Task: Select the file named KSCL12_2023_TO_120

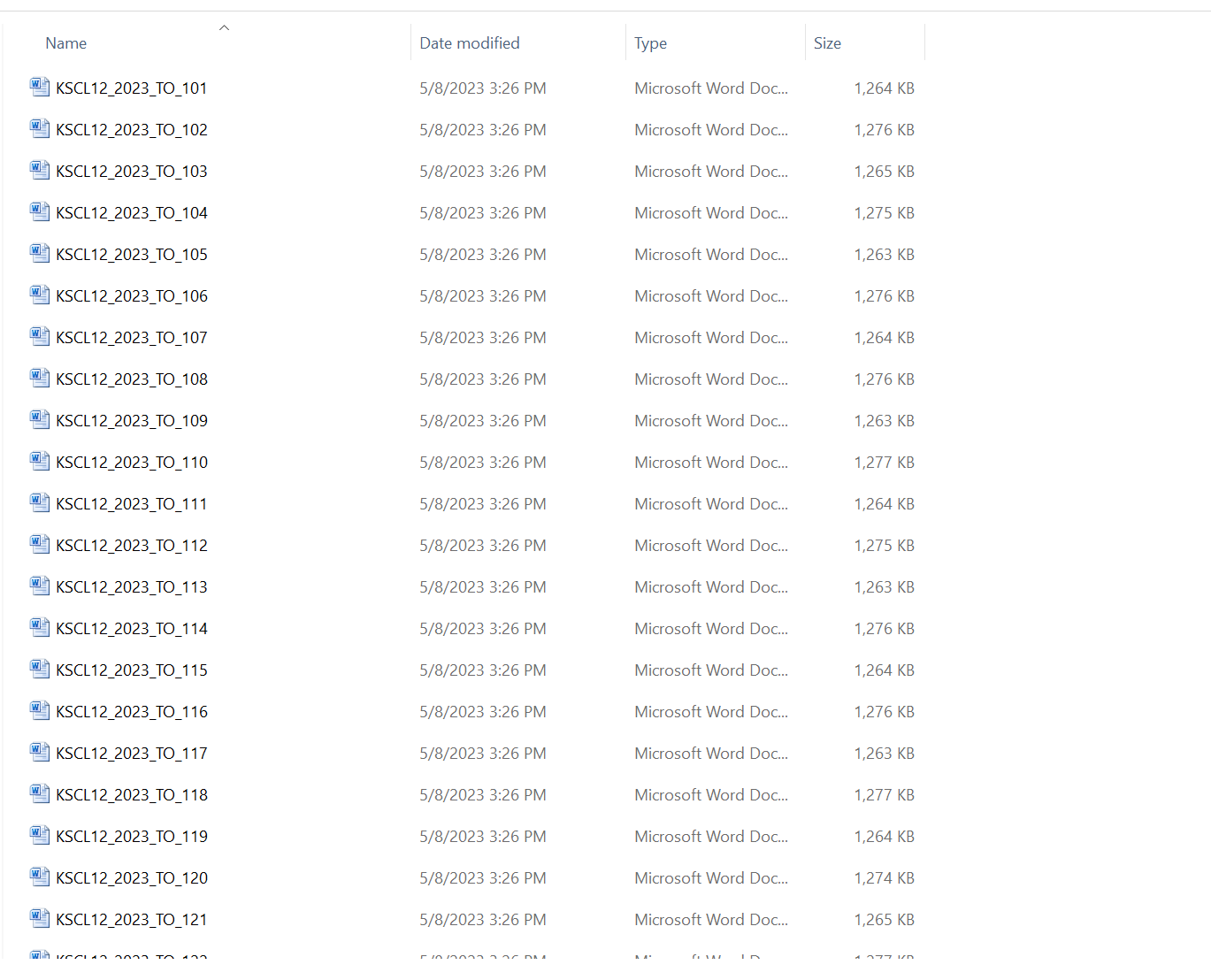Action: point(132,878)
